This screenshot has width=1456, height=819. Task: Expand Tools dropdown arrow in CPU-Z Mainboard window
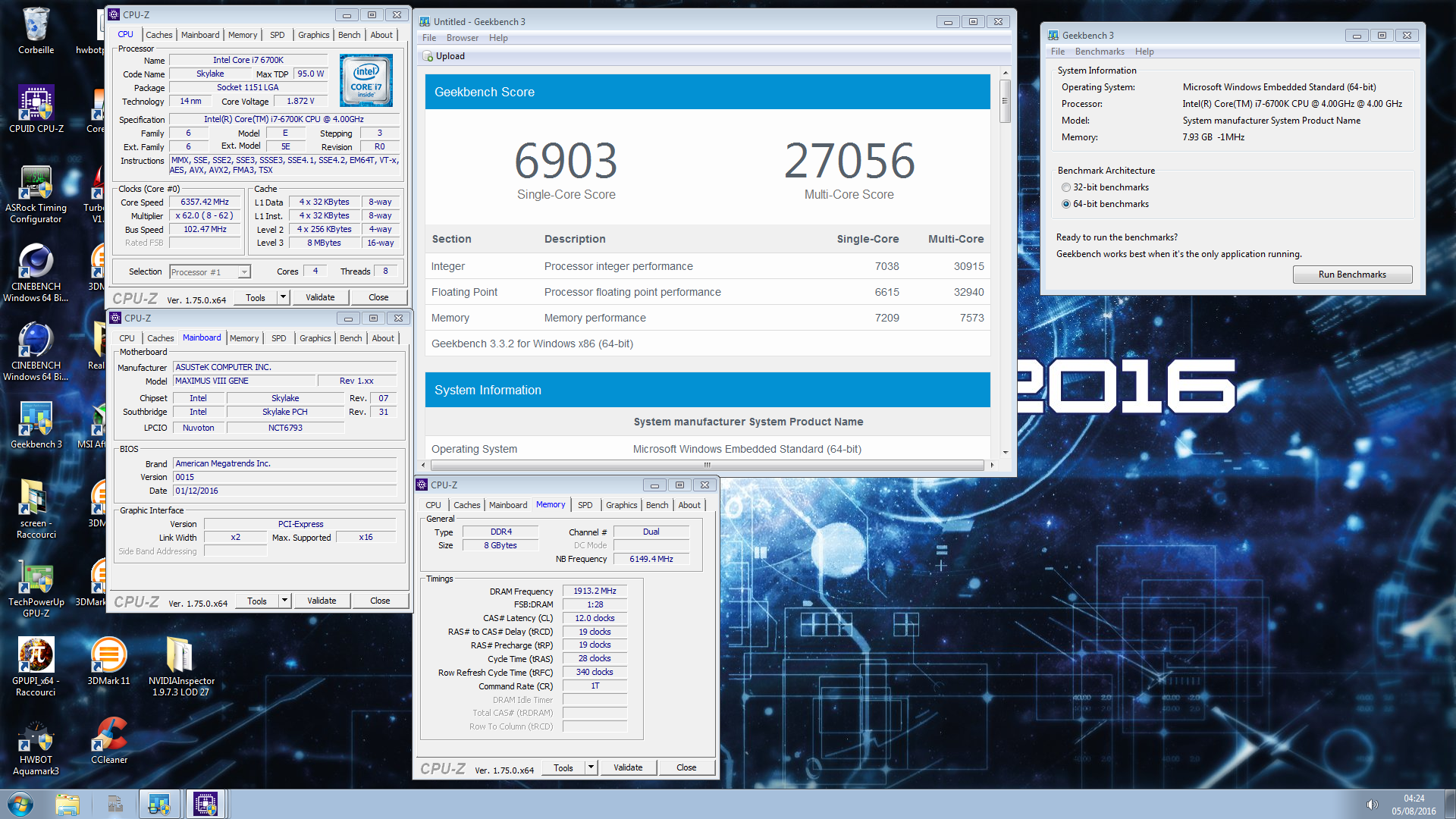284,601
